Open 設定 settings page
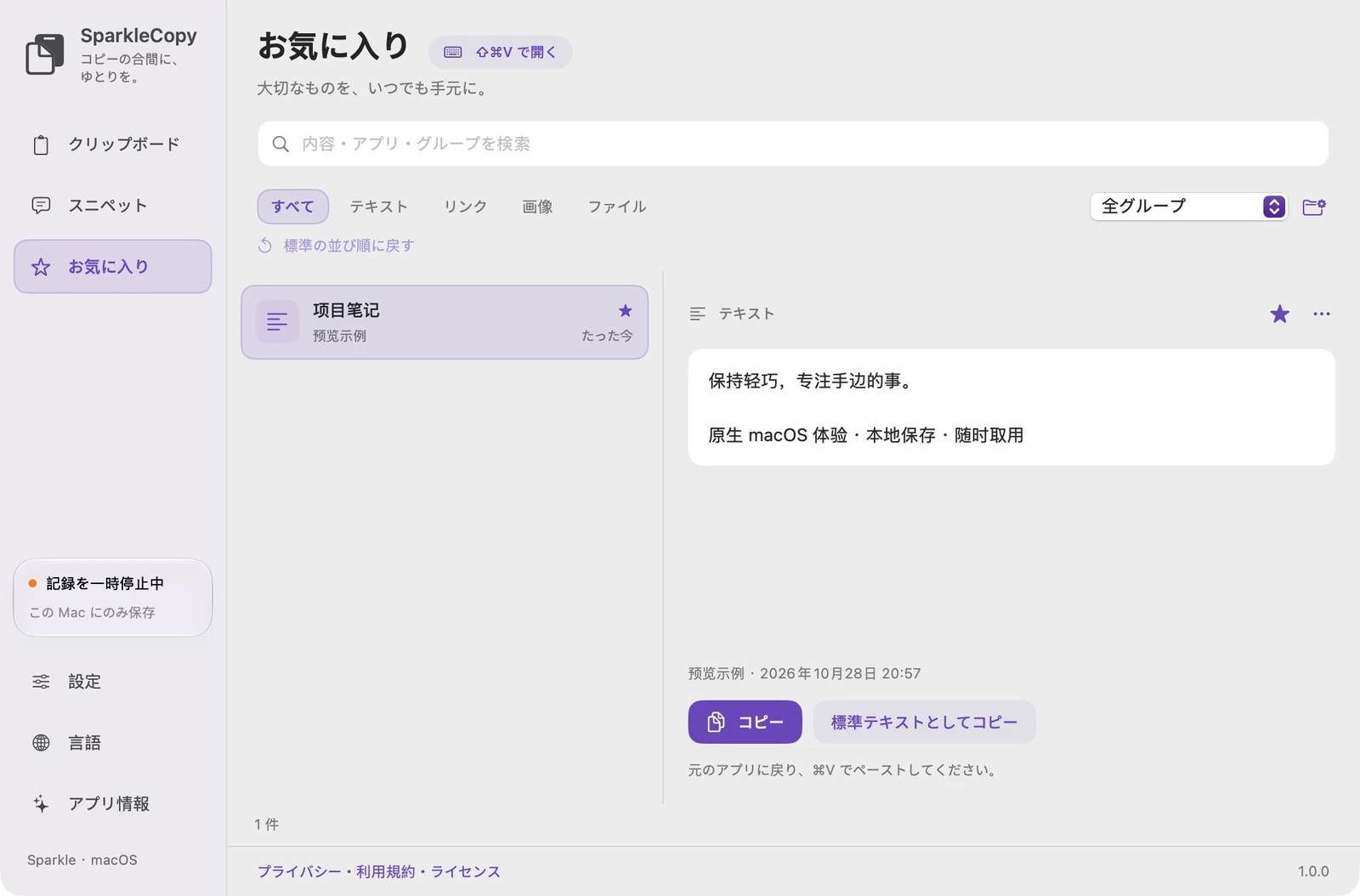This screenshot has height=896, width=1360. point(112,682)
